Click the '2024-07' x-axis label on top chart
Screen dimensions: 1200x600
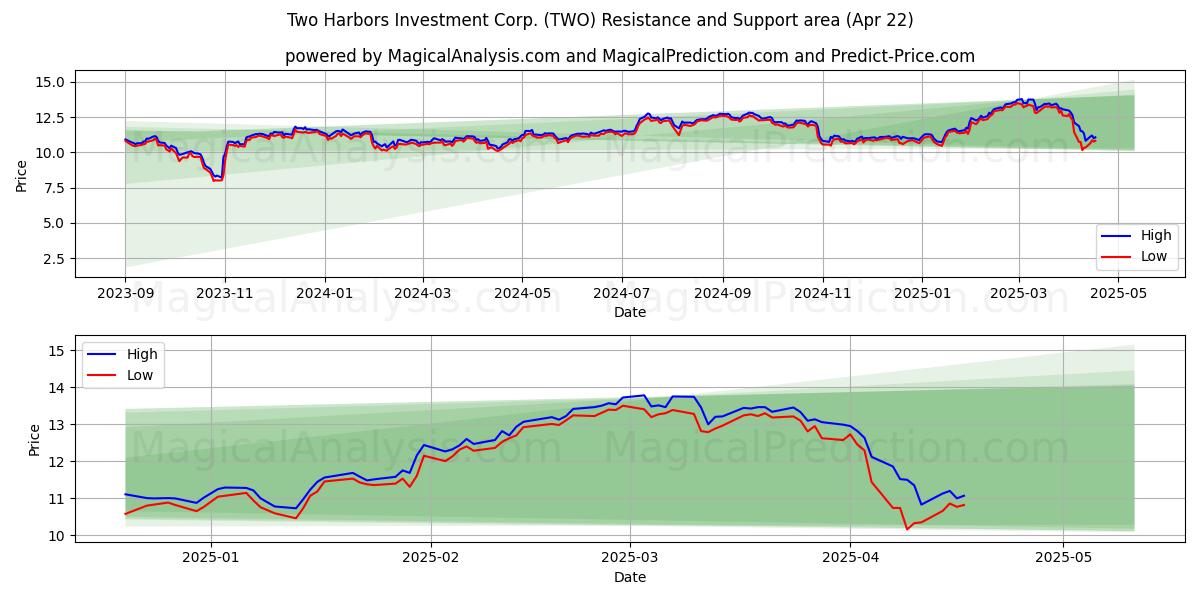click(623, 294)
